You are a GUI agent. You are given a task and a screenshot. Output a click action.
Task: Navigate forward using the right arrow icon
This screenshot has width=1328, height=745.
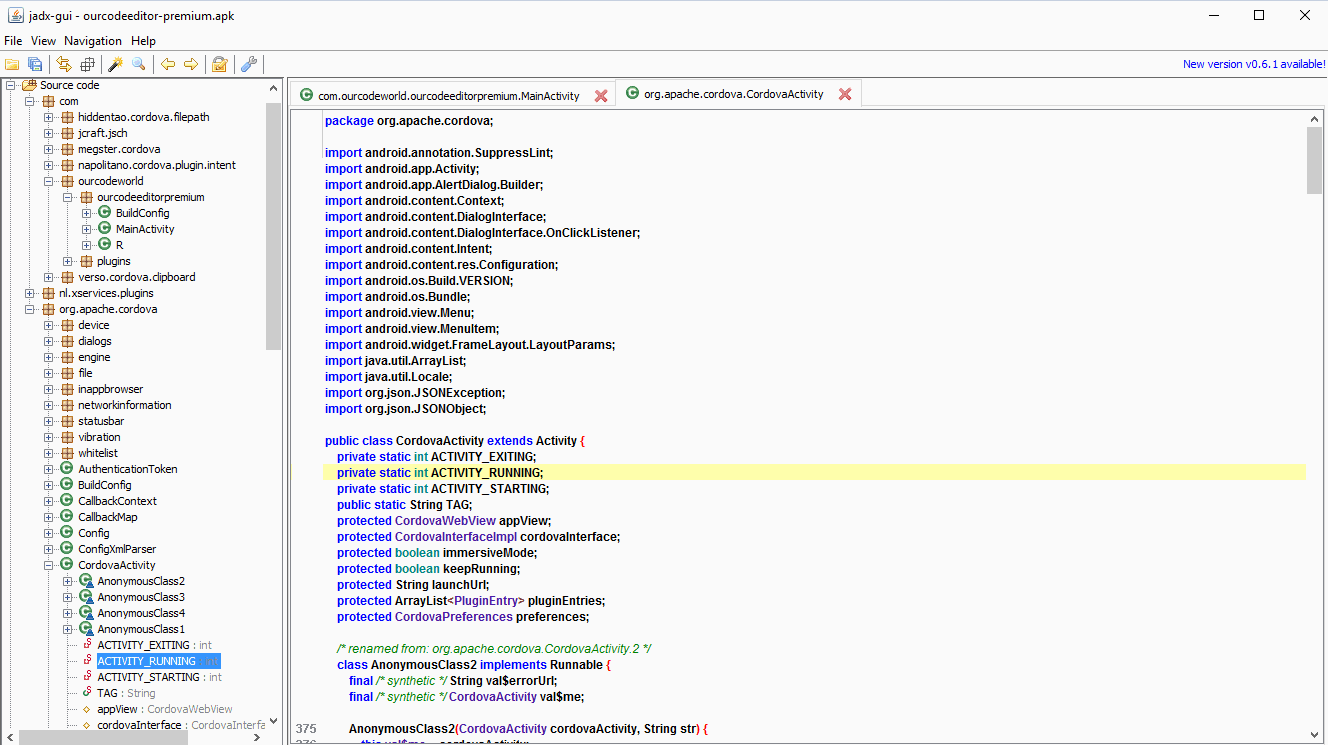point(192,62)
